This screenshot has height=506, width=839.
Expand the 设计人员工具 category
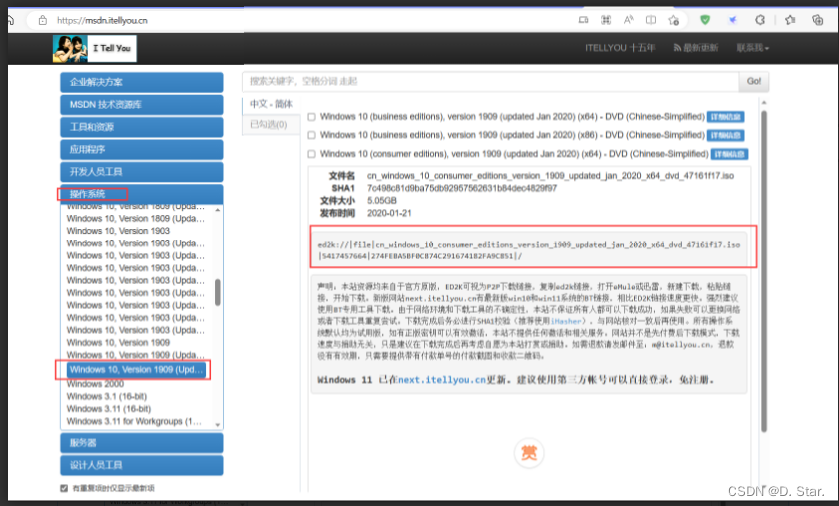pos(142,465)
